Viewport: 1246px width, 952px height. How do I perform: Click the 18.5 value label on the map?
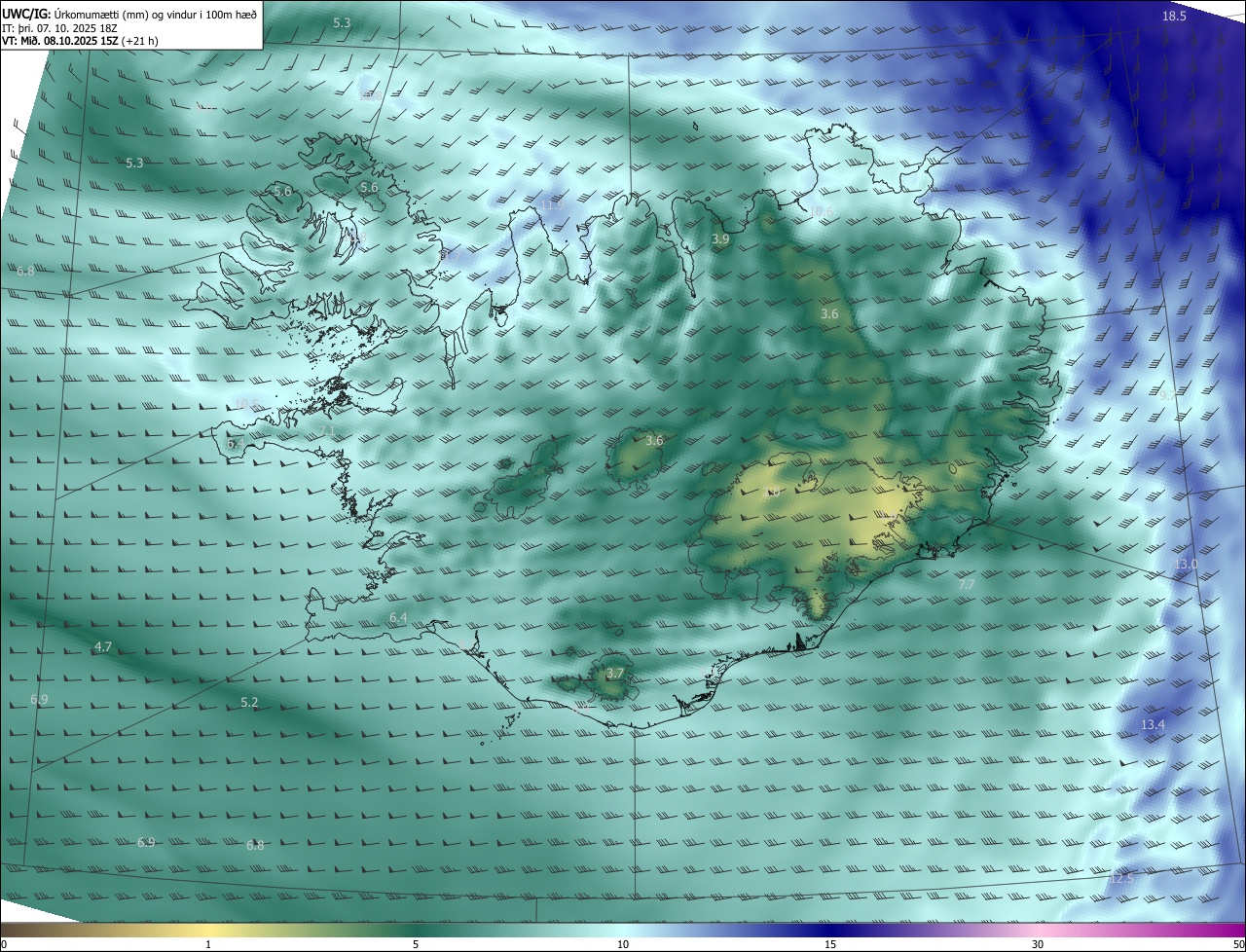coord(1174,17)
